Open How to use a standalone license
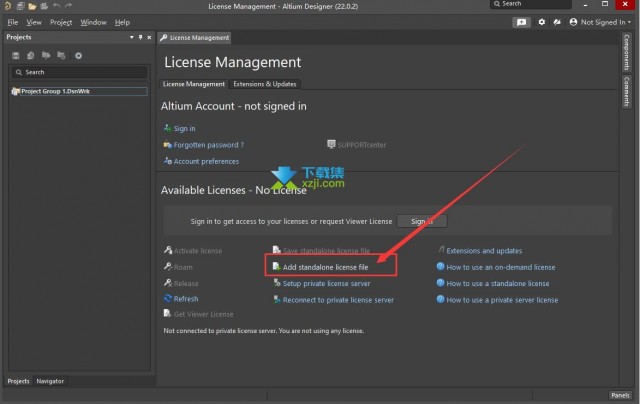 (498, 284)
